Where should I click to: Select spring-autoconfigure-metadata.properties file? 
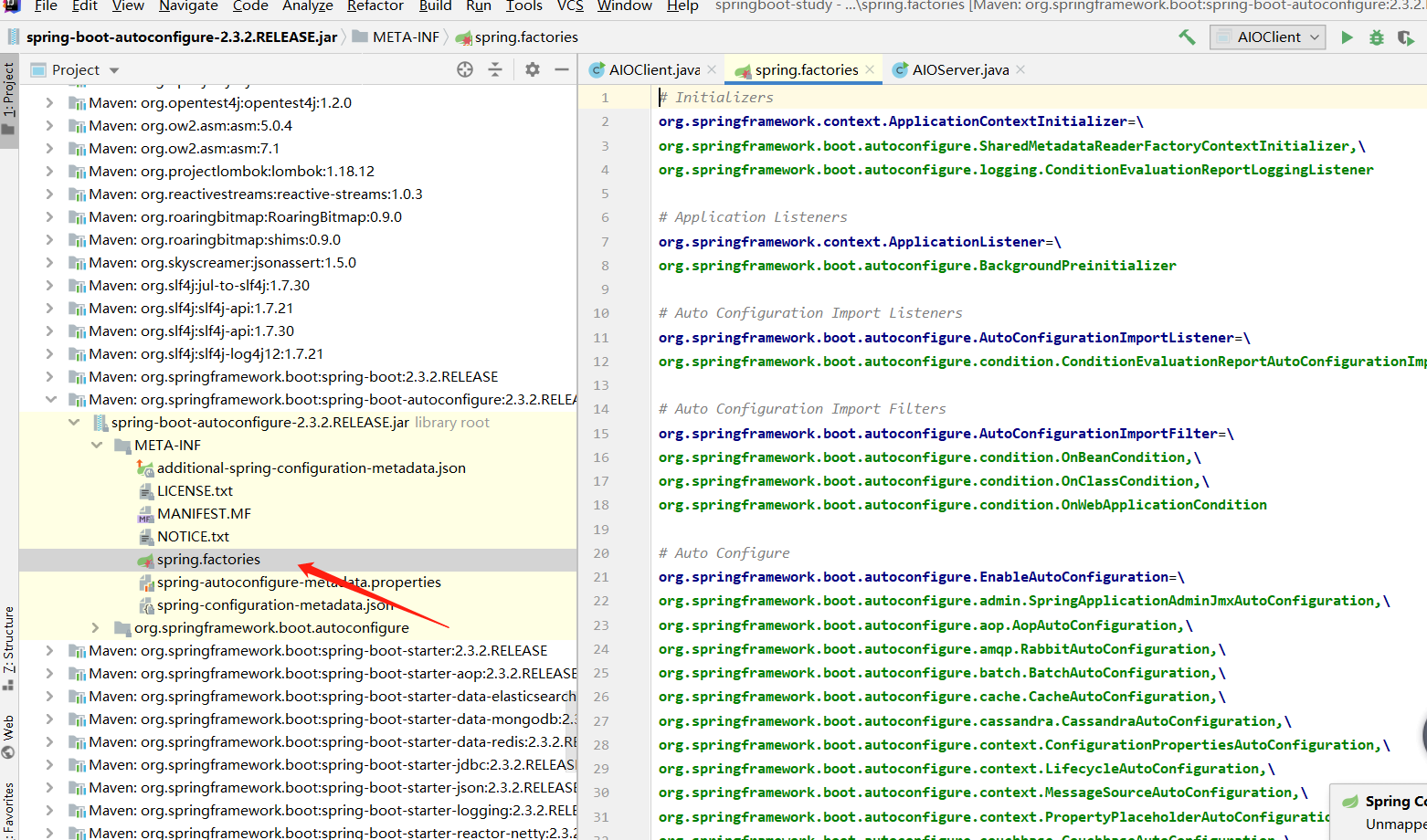[x=299, y=583]
